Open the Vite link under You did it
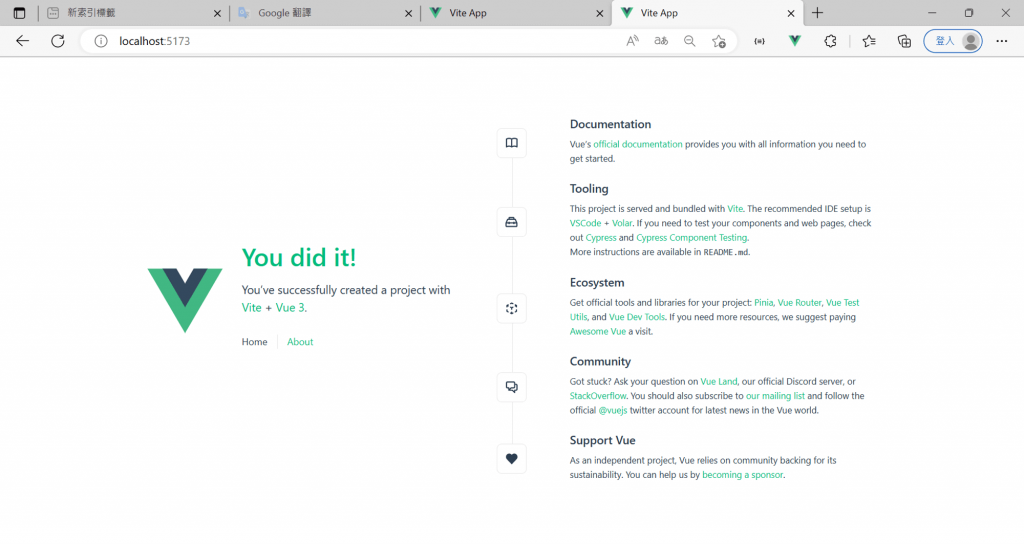Image resolution: width=1024 pixels, height=544 pixels. coord(251,308)
